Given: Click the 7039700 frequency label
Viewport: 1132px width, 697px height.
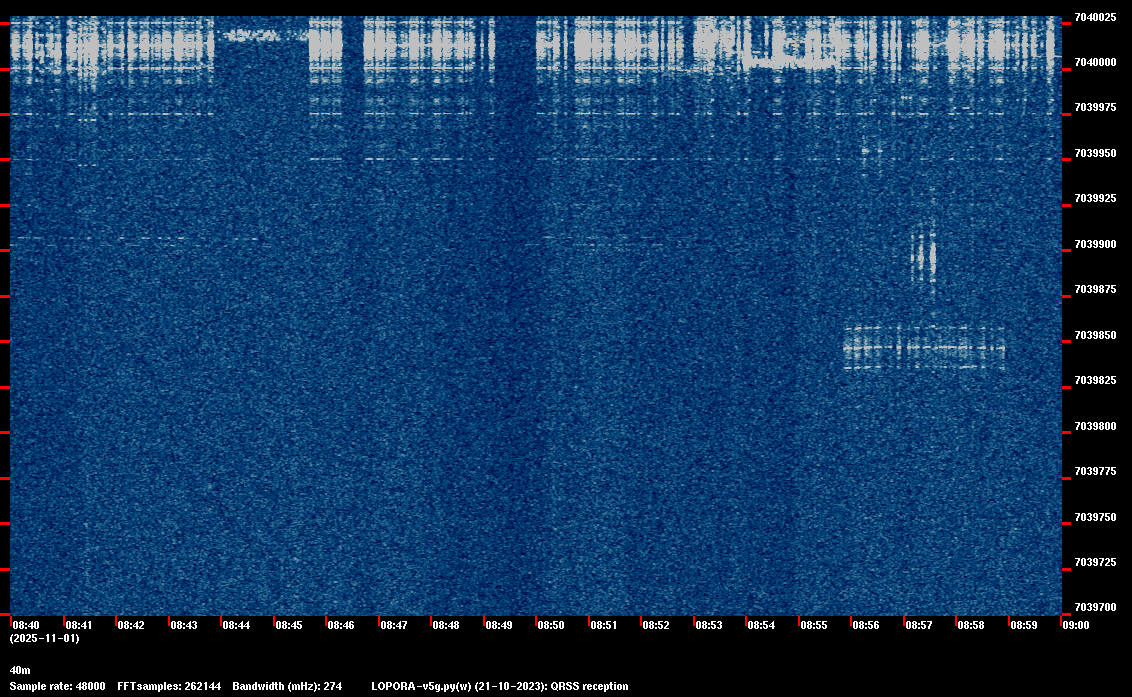Looking at the screenshot, I should pyautogui.click(x=1095, y=607).
